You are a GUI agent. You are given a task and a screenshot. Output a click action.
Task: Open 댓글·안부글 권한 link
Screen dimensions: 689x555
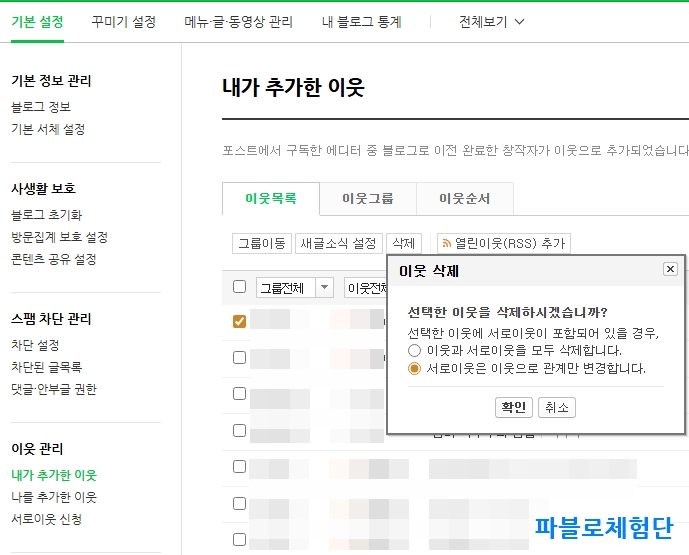click(x=54, y=389)
